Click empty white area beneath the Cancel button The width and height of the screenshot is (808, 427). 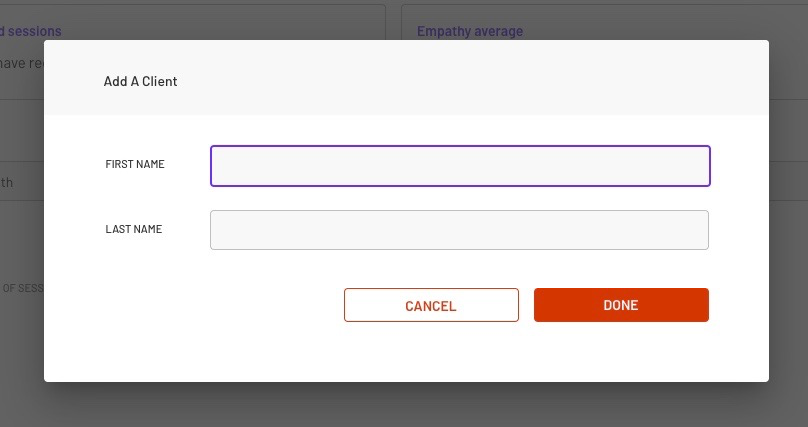[x=431, y=352]
